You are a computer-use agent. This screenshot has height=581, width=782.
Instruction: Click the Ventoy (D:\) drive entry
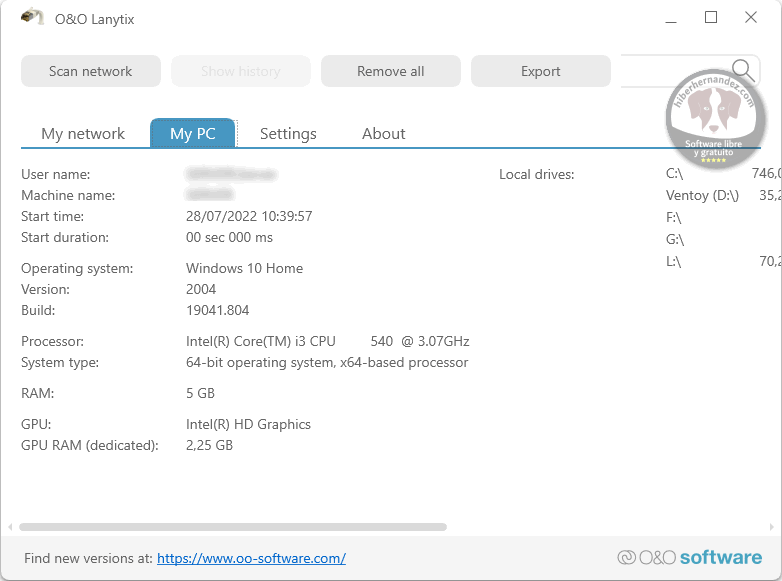tap(702, 195)
